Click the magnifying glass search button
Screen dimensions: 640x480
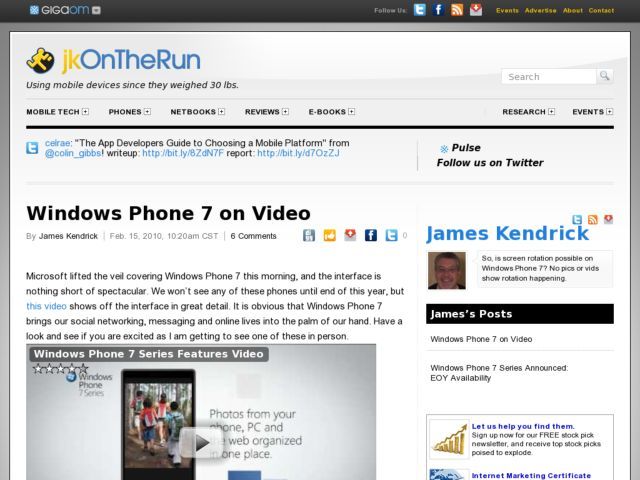604,76
